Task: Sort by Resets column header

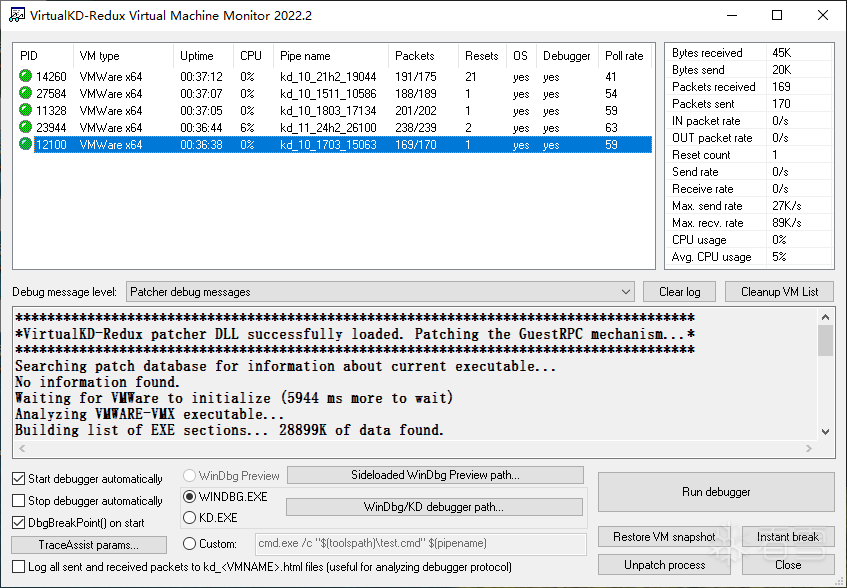Action: (482, 56)
